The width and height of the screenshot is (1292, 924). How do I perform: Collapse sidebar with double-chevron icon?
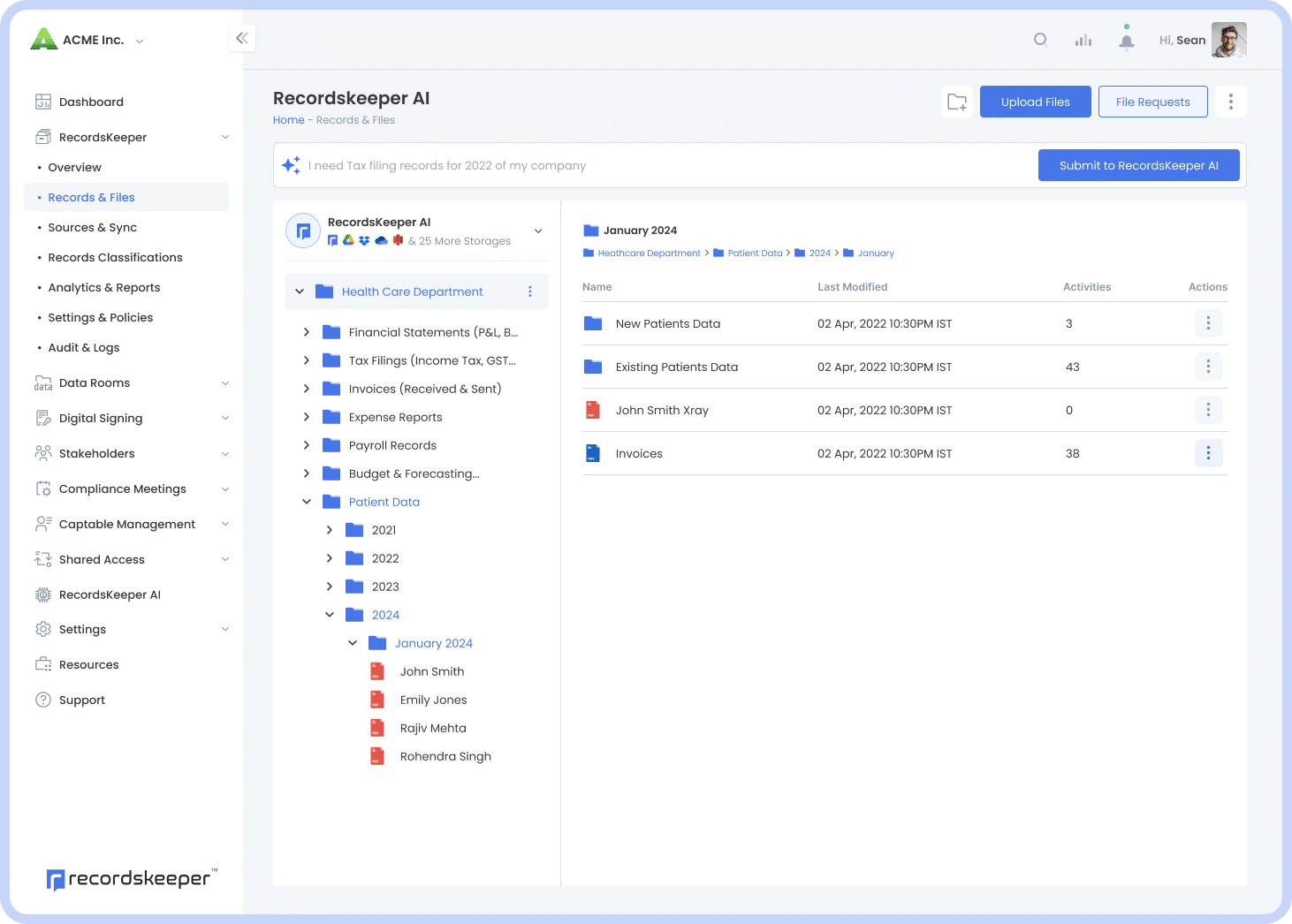pos(241,38)
